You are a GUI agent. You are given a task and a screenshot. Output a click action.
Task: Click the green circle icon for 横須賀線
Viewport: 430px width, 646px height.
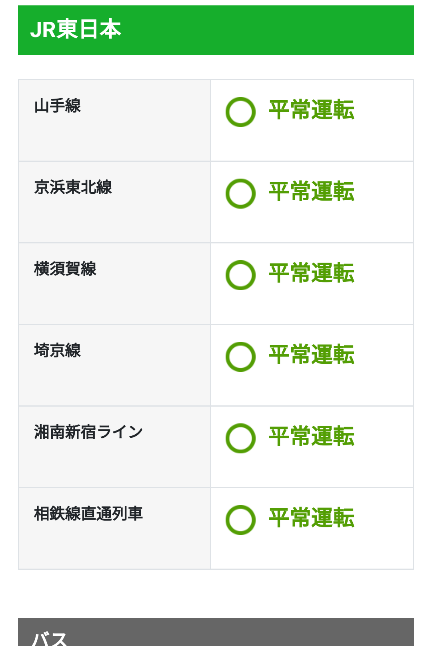(x=241, y=275)
